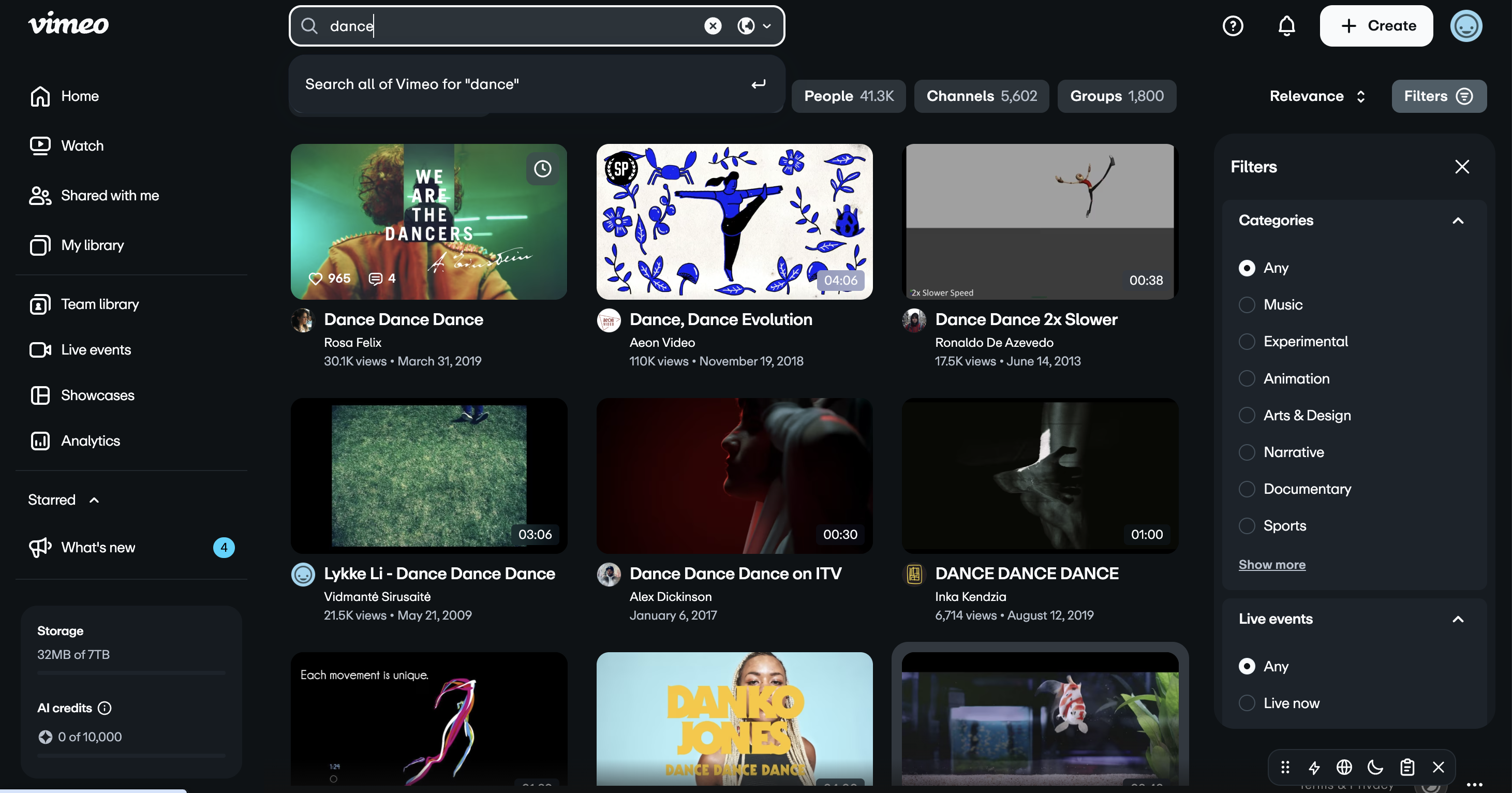Open the People search results
This screenshot has width=1512, height=793.
pyautogui.click(x=848, y=96)
